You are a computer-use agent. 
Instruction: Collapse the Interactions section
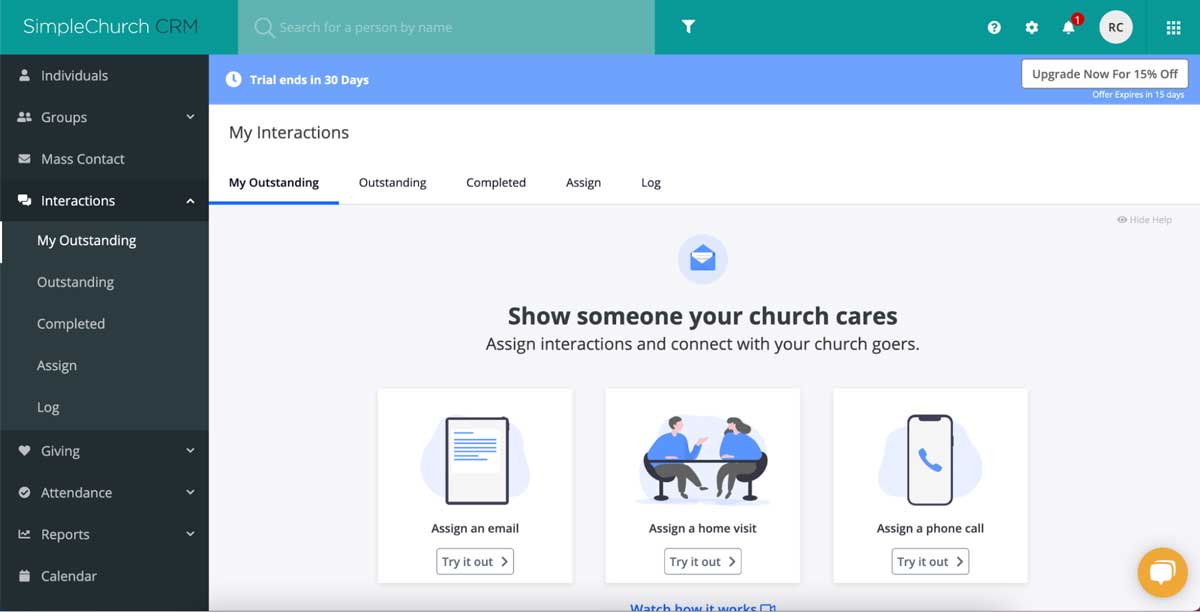click(x=190, y=200)
